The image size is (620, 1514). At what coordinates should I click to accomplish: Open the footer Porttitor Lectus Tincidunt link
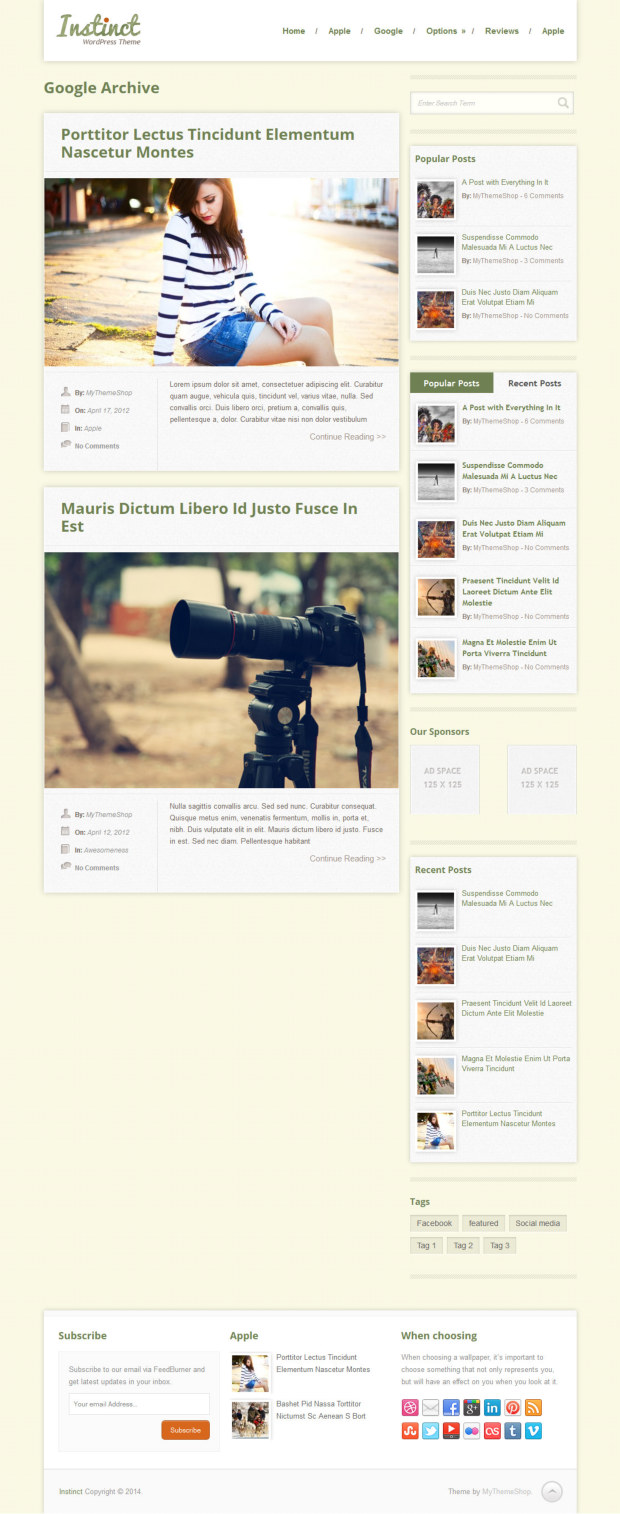point(323,1363)
